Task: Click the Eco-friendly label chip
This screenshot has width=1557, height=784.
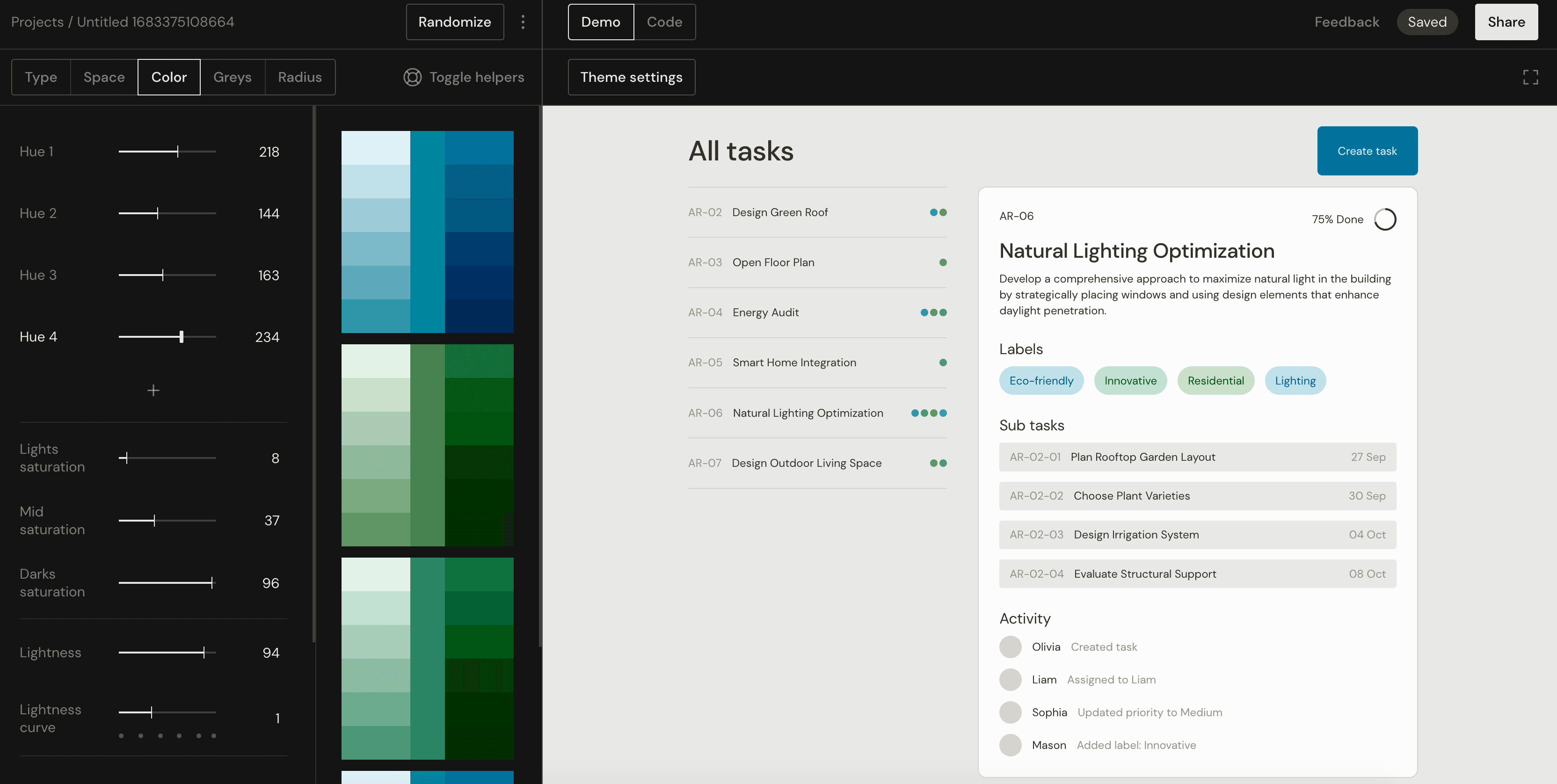Action: pyautogui.click(x=1041, y=381)
